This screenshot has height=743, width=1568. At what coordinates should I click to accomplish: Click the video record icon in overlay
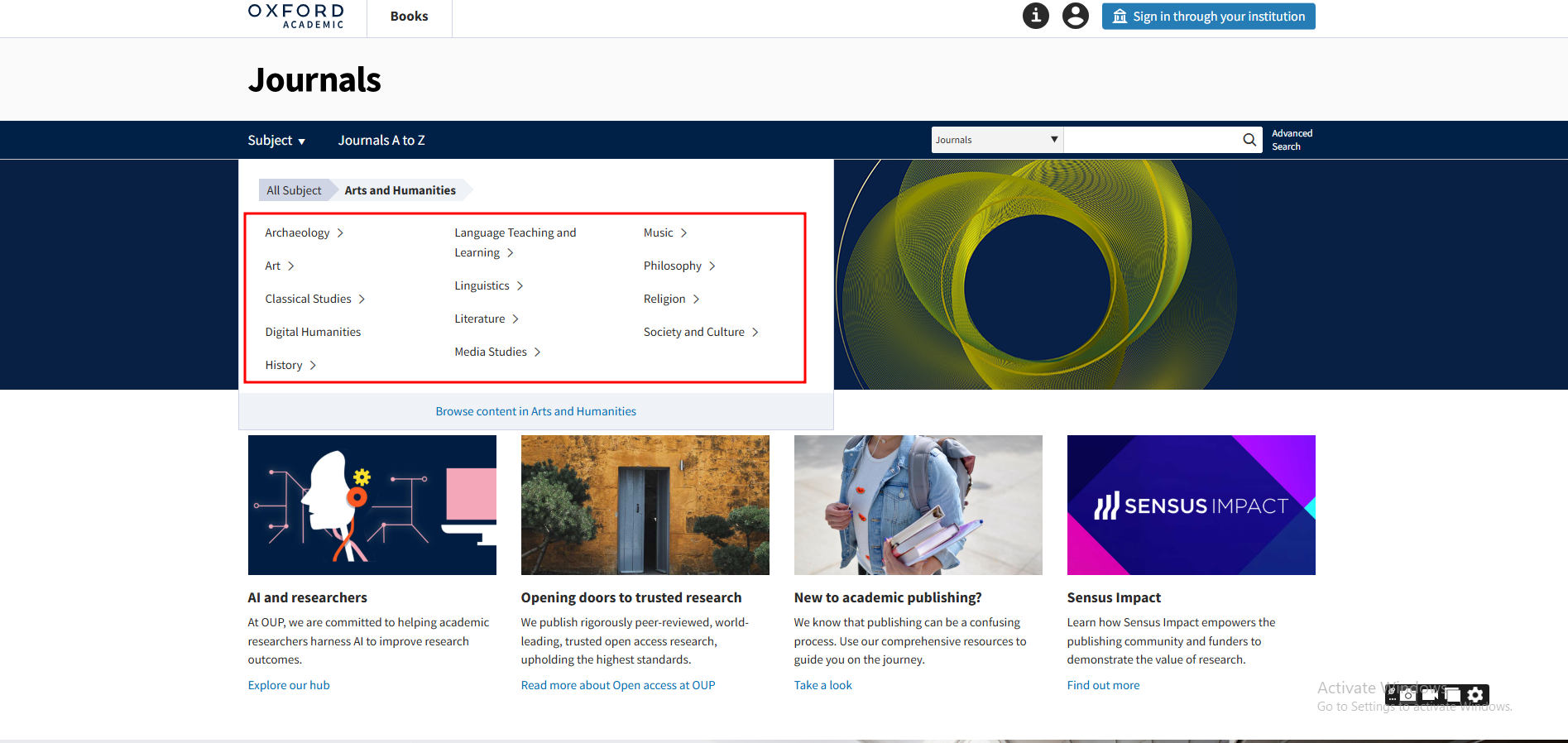(1430, 695)
